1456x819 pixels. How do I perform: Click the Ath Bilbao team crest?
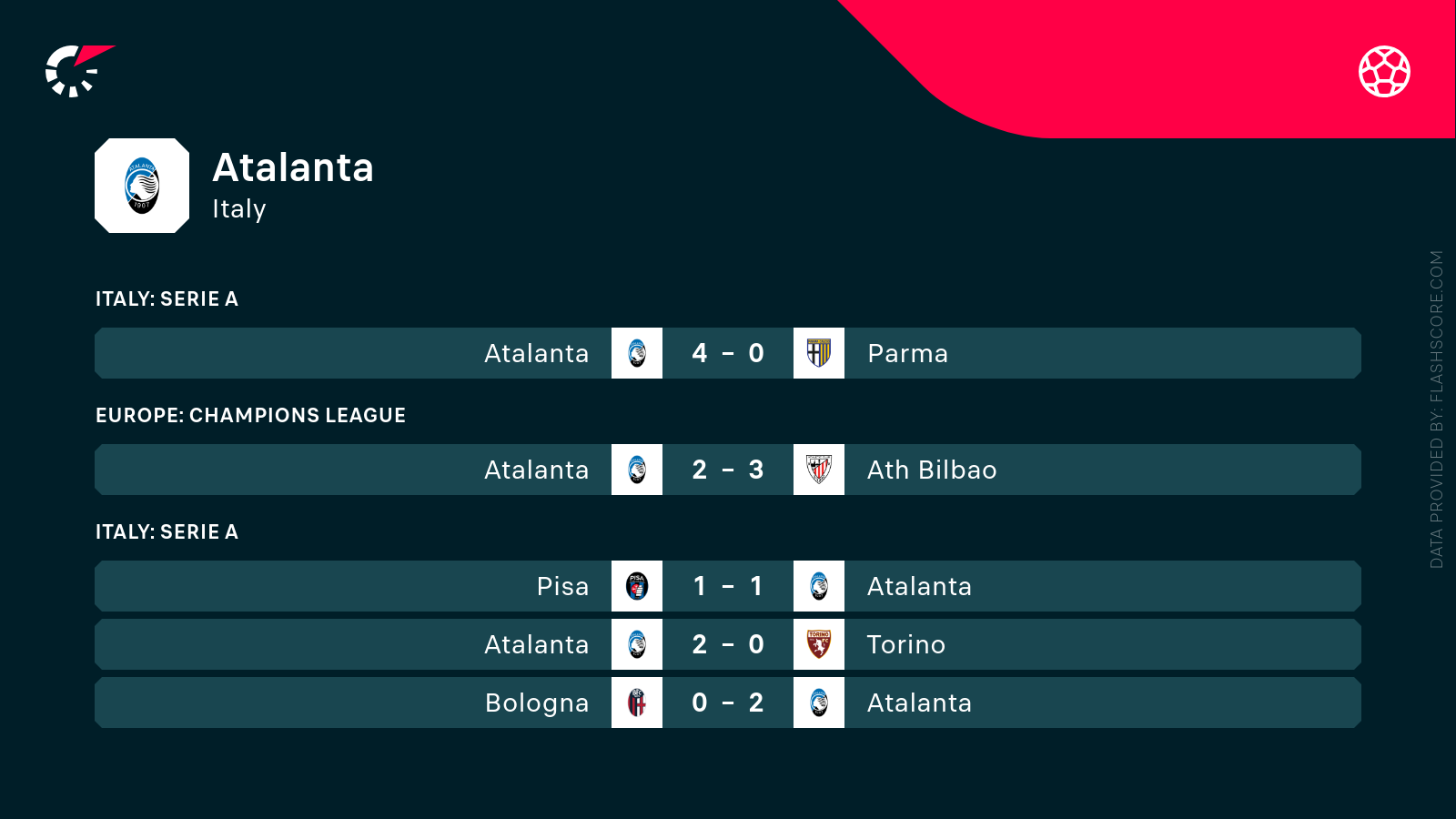coord(819,470)
